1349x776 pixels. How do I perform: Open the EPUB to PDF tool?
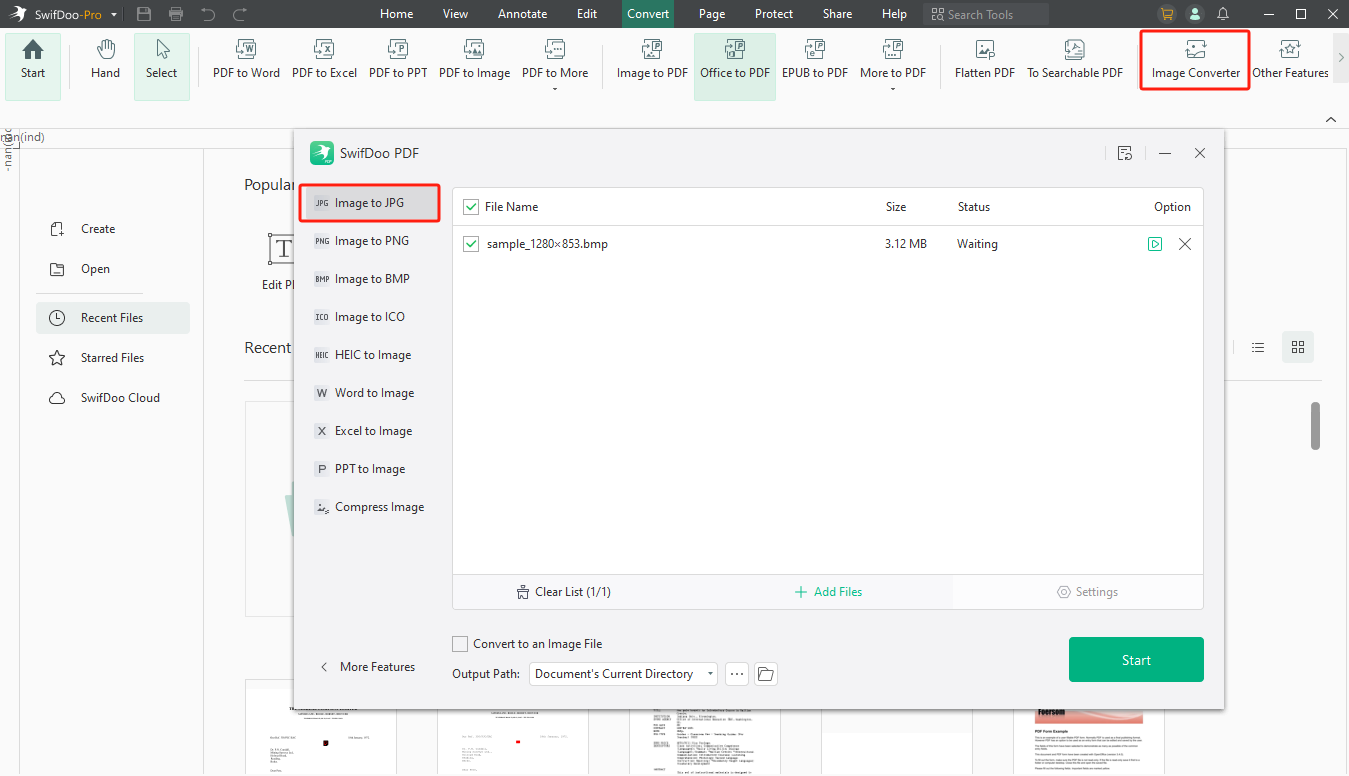tap(815, 60)
